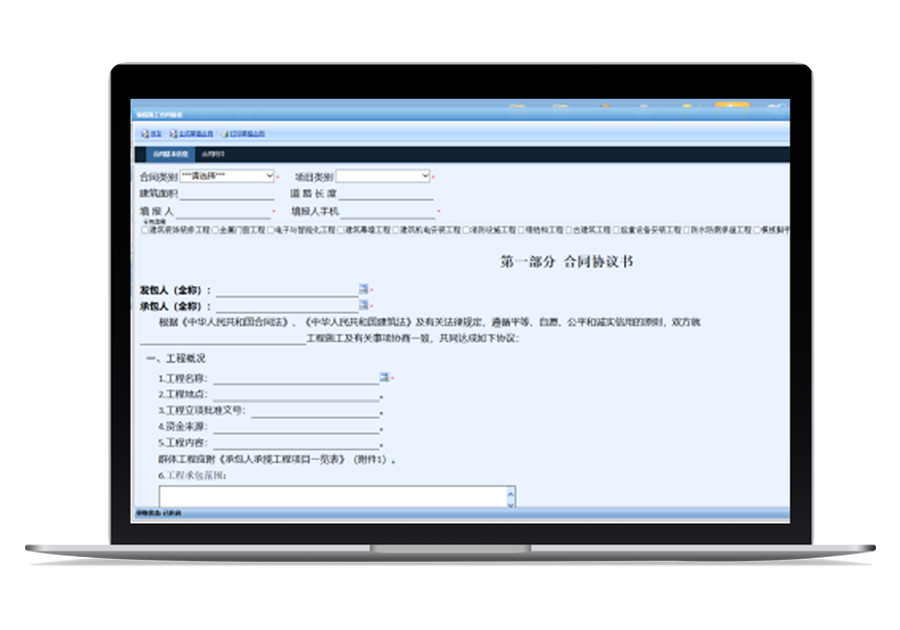This screenshot has height=630, width=900.
Task: Open the picker icon beside 承包人（全称）
Action: coord(364,304)
